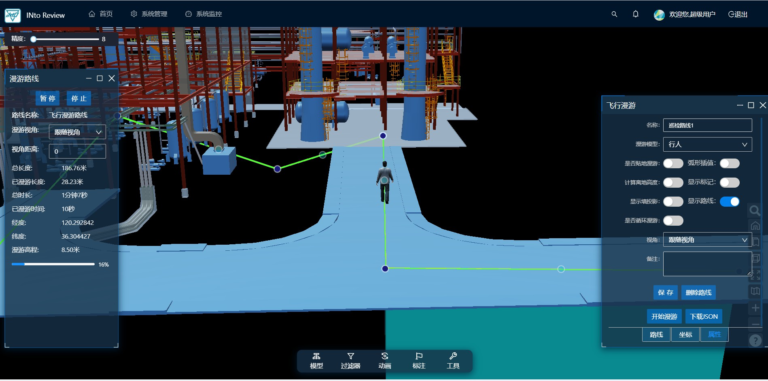
Task: Zoom in with the plus icon
Action: [755, 308]
